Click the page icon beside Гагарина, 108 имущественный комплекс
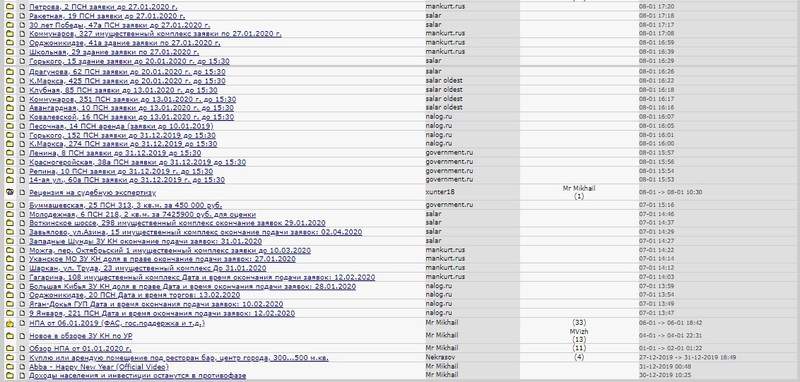 point(22,277)
